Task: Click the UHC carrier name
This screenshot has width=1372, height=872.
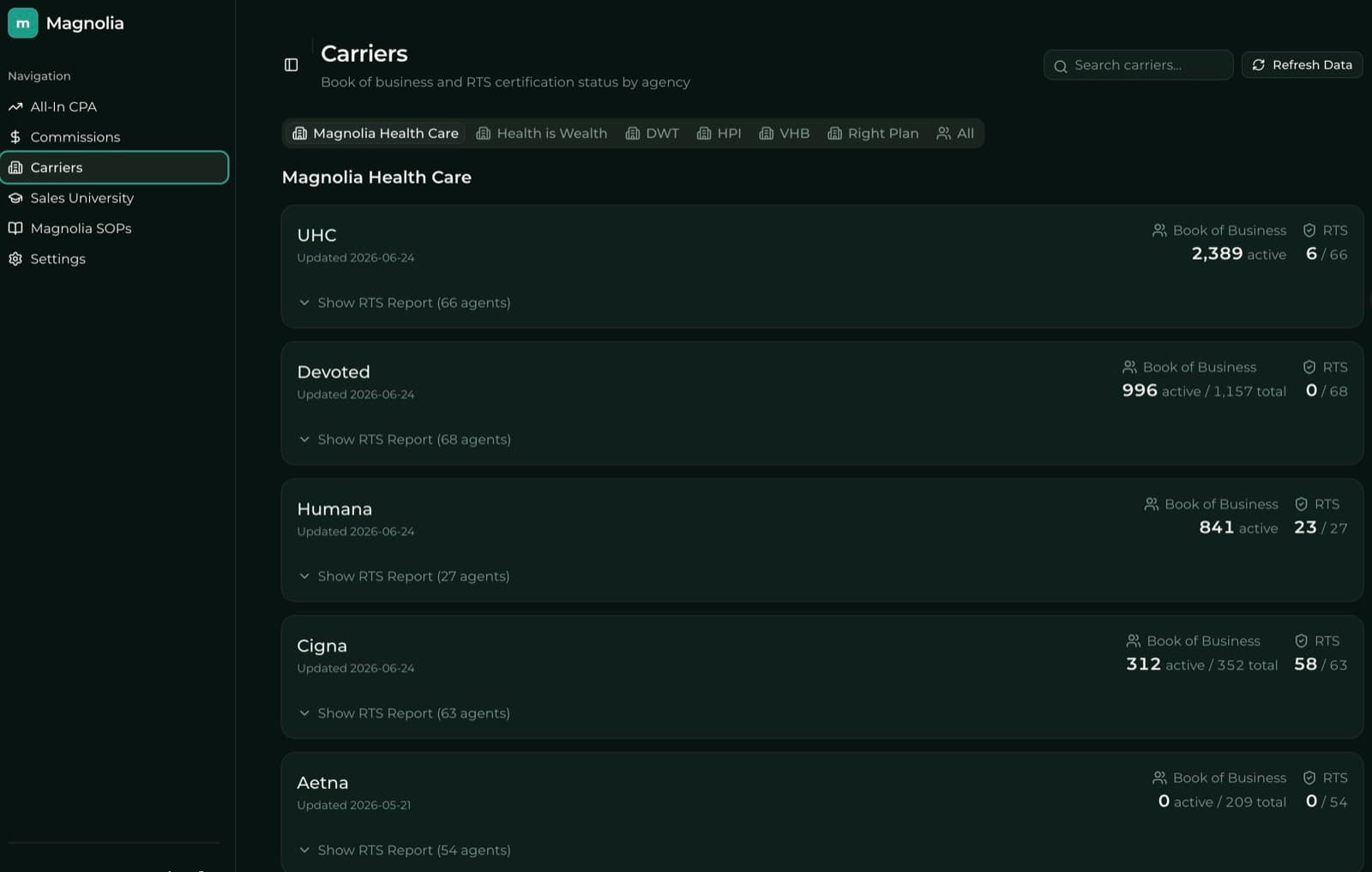Action: [316, 235]
